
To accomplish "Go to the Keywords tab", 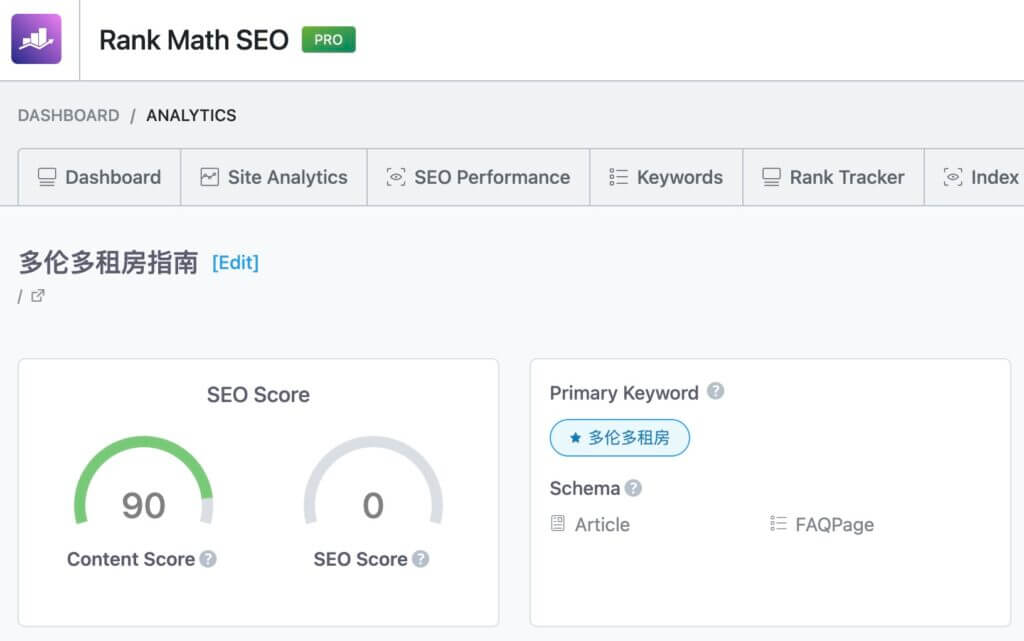I will 666,178.
